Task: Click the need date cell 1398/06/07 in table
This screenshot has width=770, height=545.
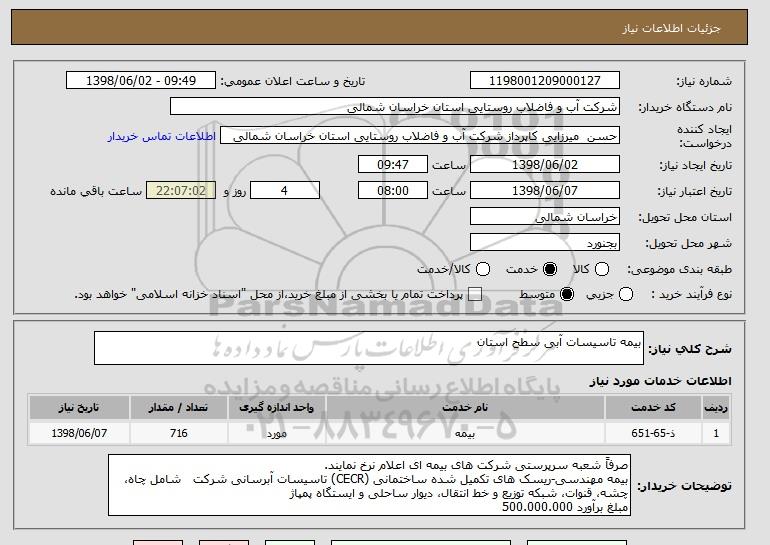Action: coord(79,433)
